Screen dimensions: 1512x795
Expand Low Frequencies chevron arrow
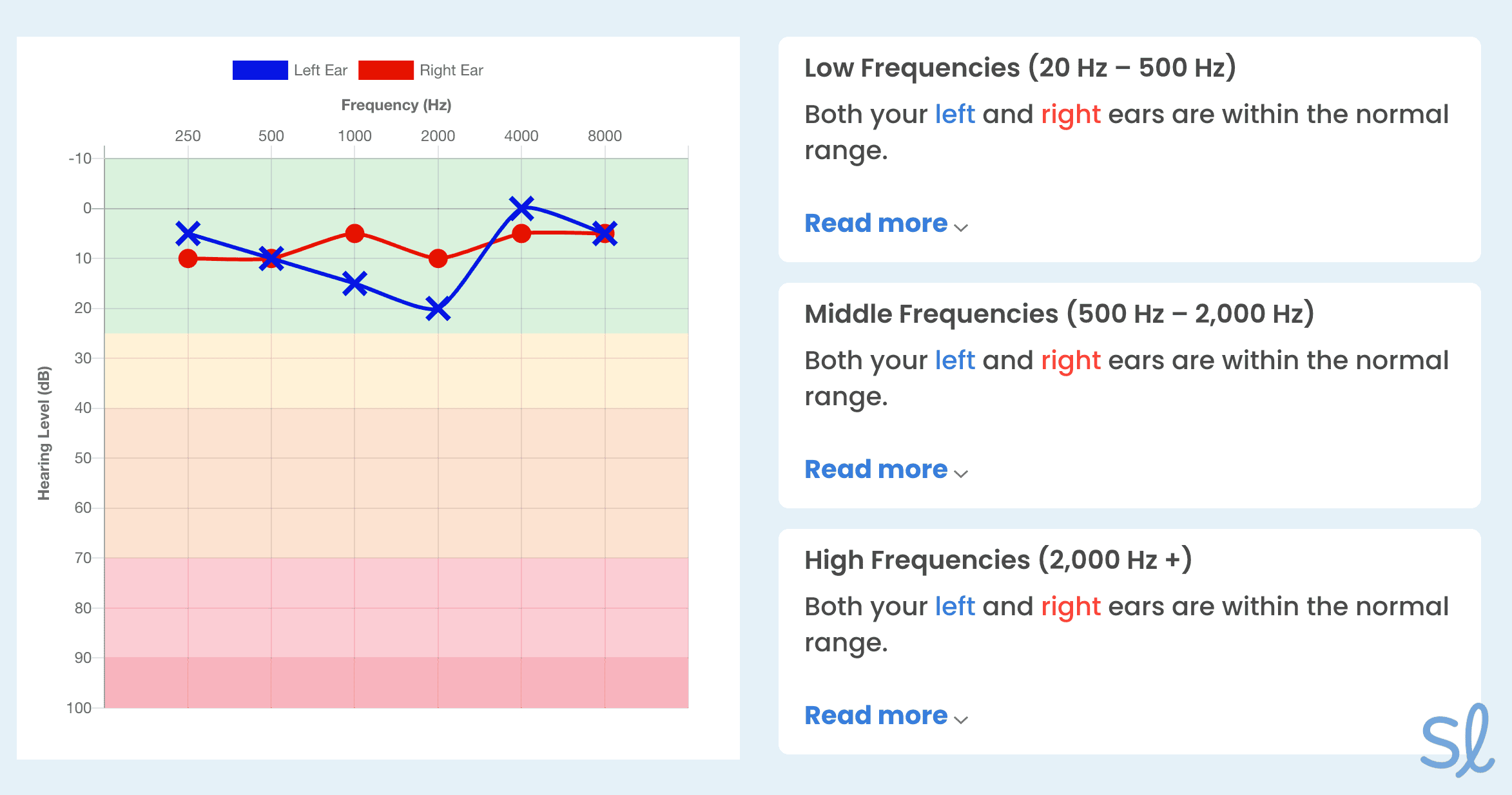pos(961,227)
